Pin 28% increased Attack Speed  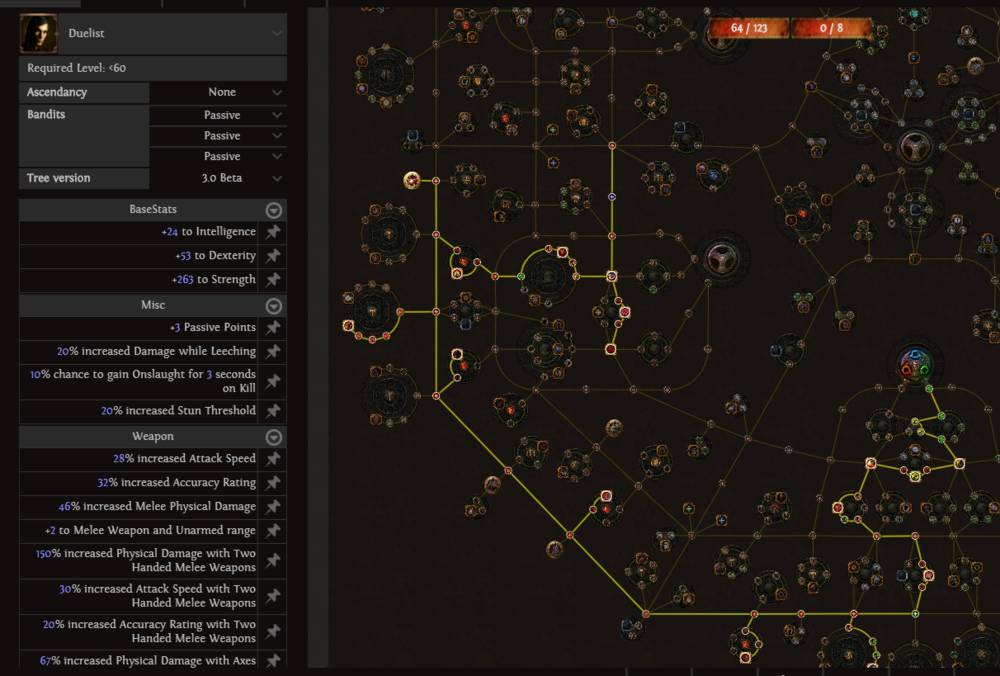point(273,459)
